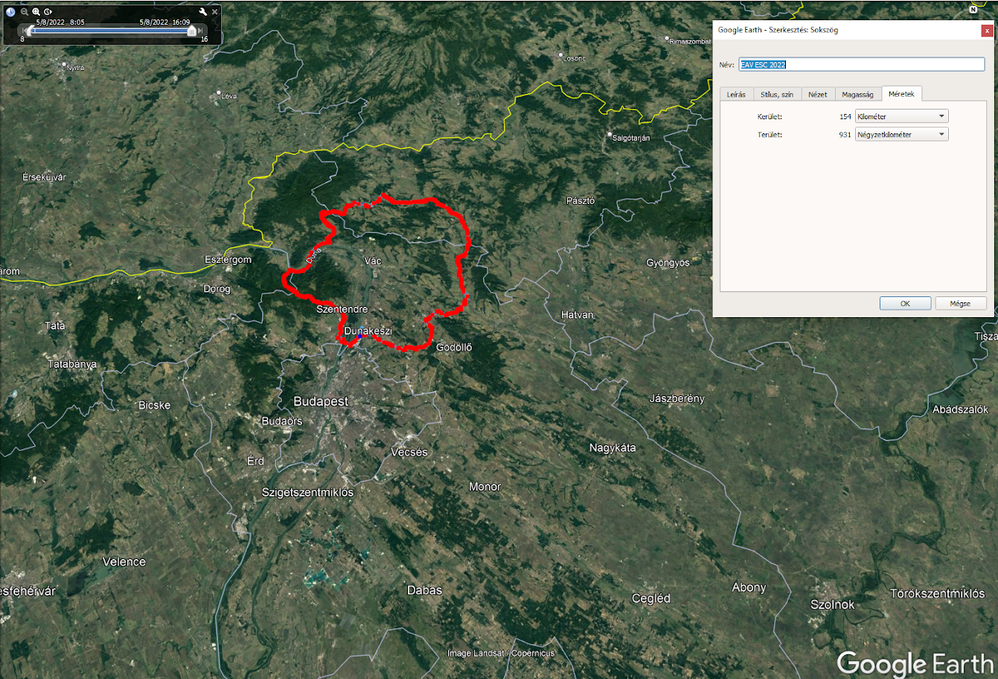Viewport: 998px width, 679px height.
Task: Click the Vecsés map label
Action: coord(409,452)
